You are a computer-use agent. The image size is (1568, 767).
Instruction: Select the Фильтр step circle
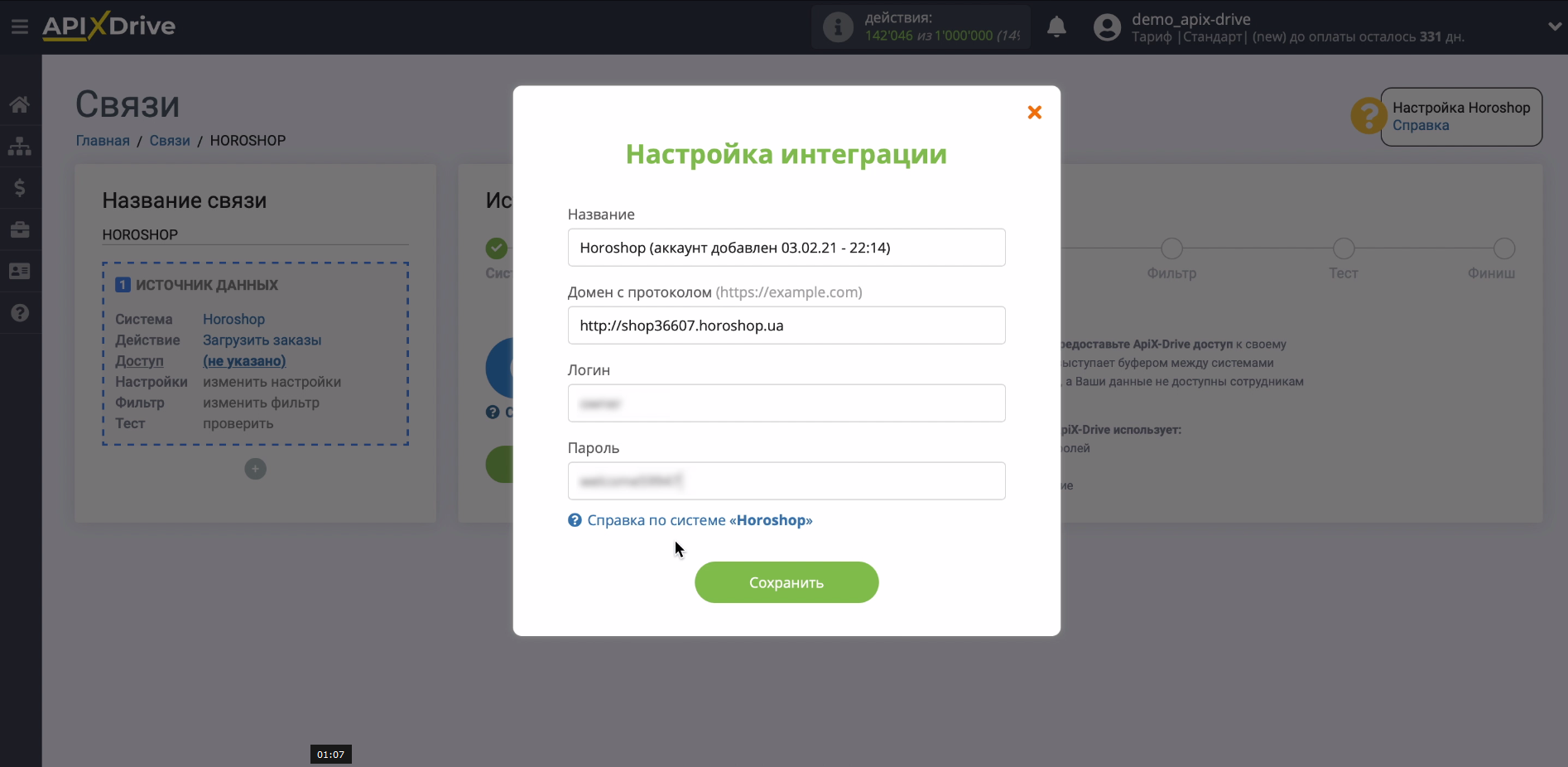(1171, 248)
